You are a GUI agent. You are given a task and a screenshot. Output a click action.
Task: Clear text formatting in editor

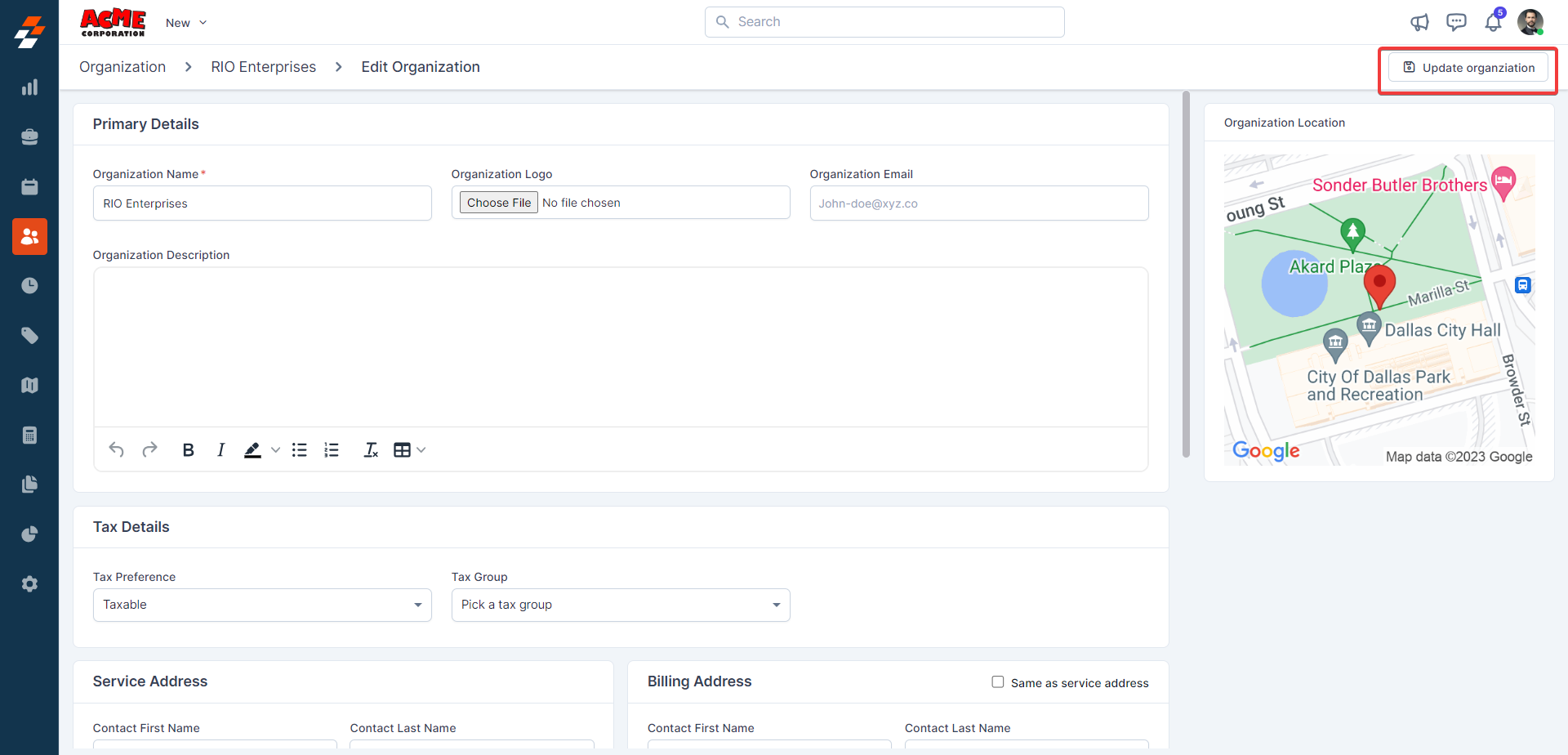pos(371,450)
